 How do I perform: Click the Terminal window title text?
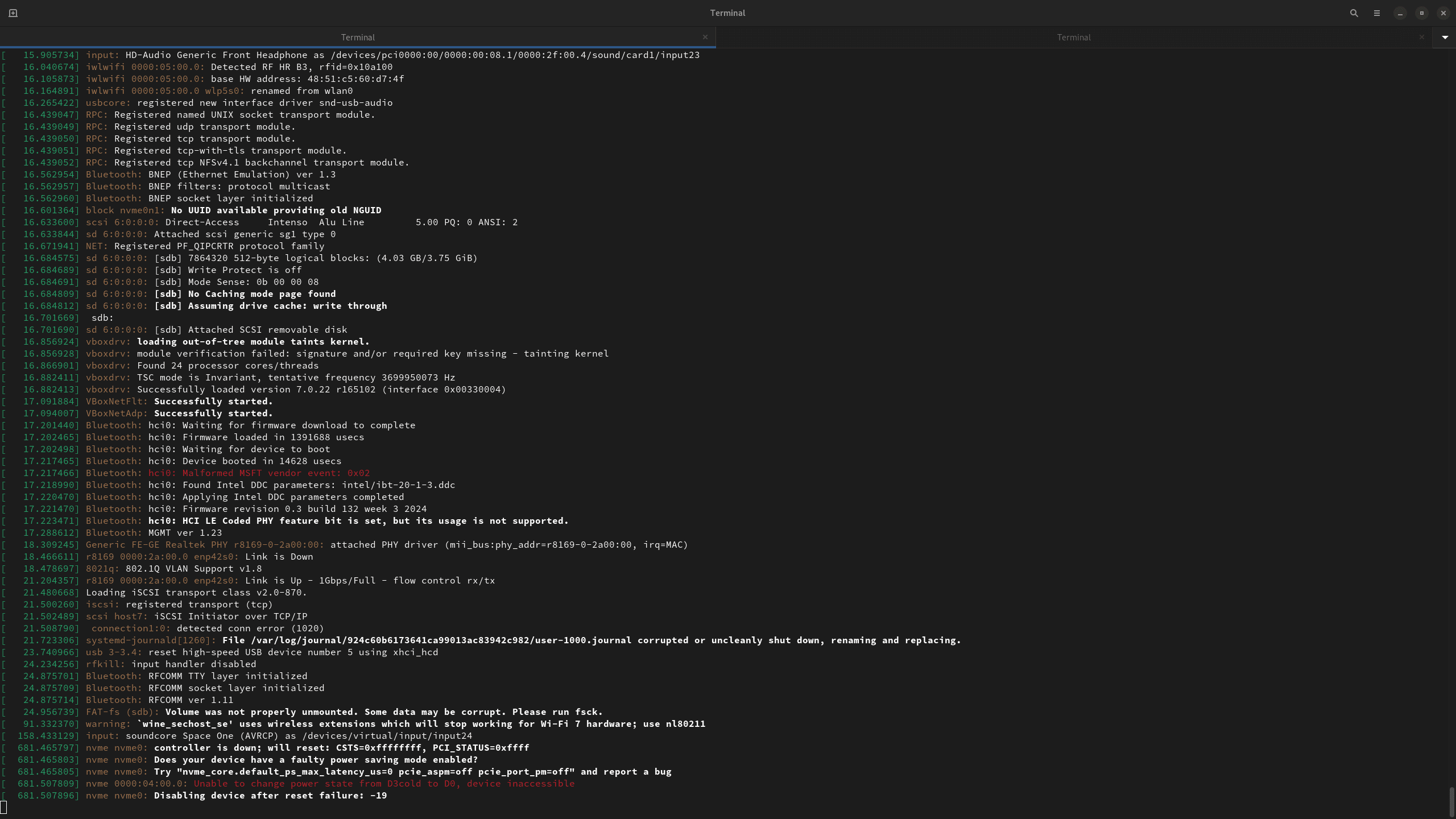pyautogui.click(x=727, y=13)
